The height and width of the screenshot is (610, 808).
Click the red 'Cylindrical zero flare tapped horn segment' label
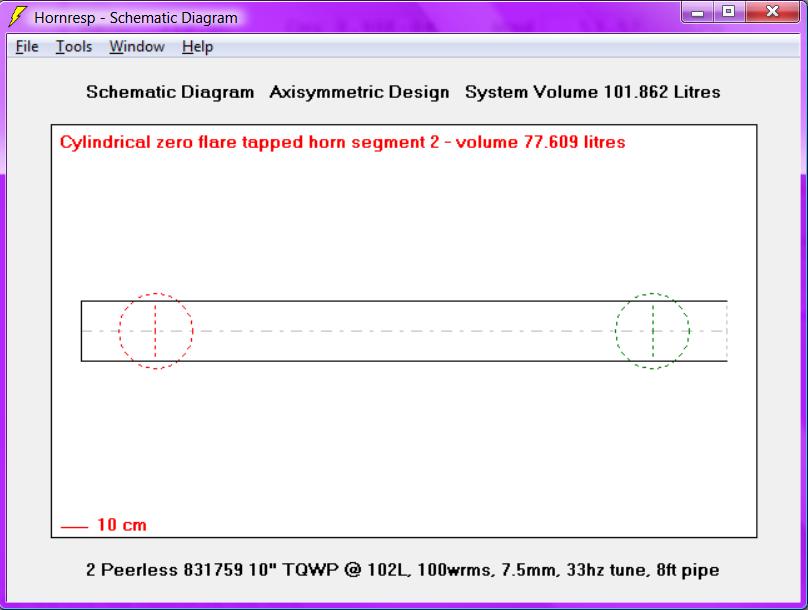(x=343, y=142)
